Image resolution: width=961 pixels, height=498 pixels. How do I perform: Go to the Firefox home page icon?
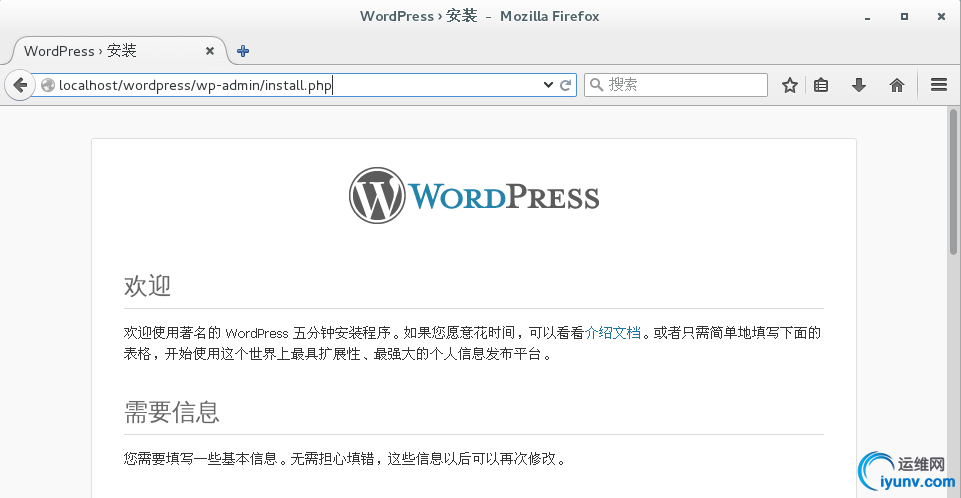897,85
